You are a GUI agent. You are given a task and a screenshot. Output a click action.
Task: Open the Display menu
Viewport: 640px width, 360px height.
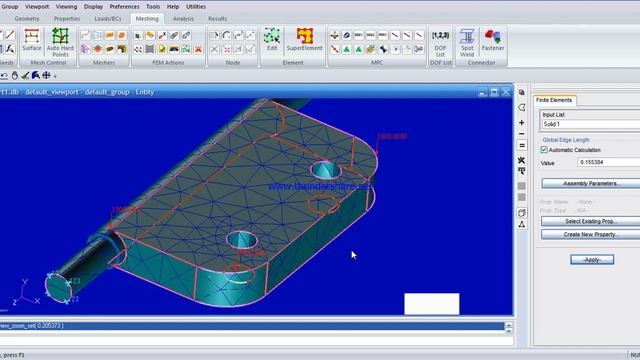click(93, 7)
